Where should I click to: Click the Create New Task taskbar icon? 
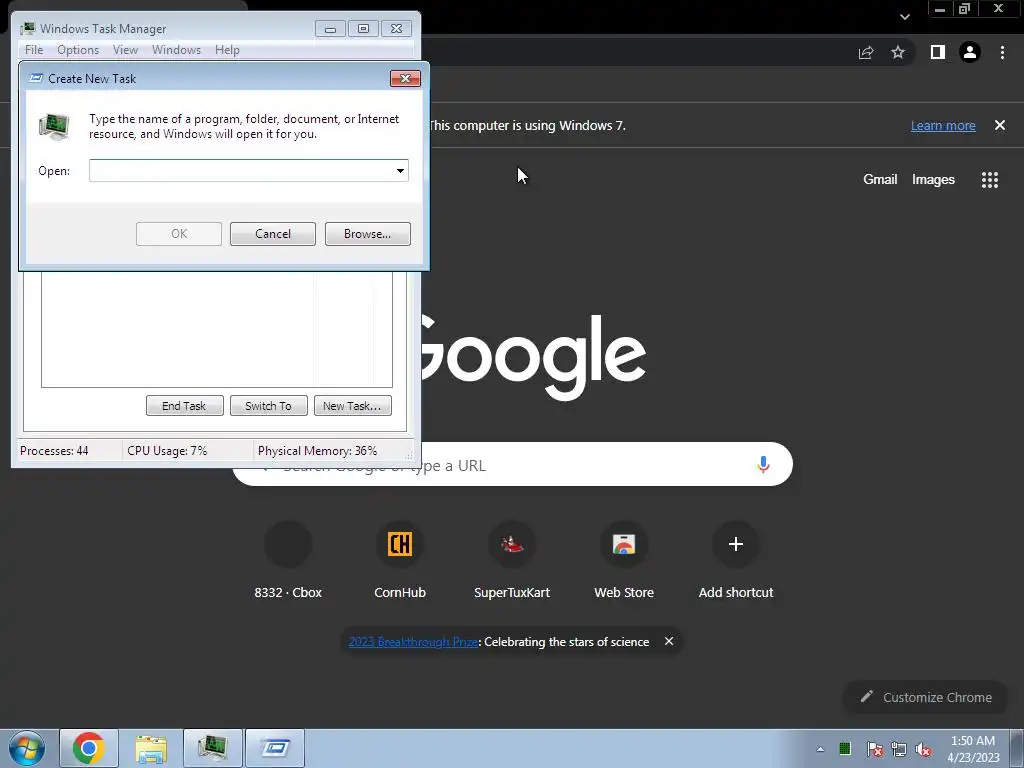point(275,748)
